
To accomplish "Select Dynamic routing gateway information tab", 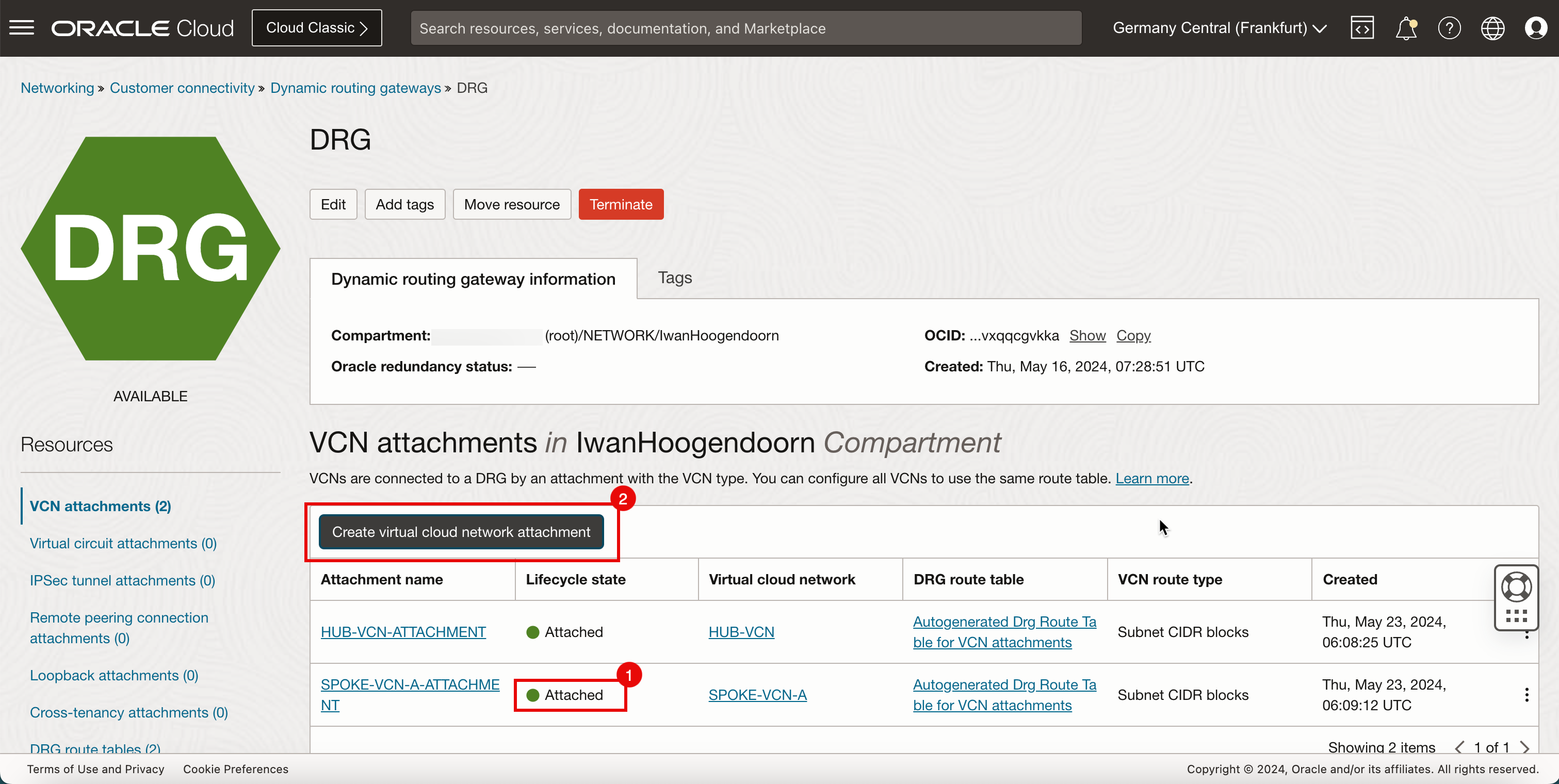I will 473,278.
